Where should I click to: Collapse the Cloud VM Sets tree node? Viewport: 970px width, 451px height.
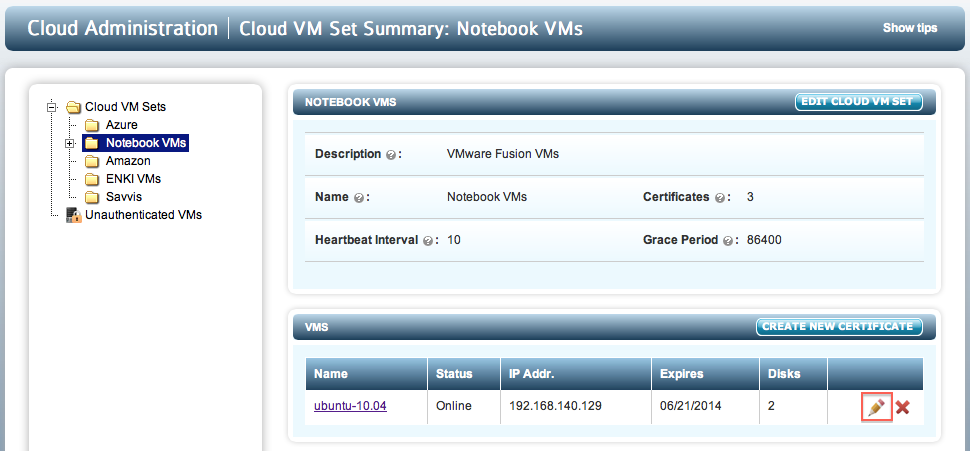click(51, 106)
